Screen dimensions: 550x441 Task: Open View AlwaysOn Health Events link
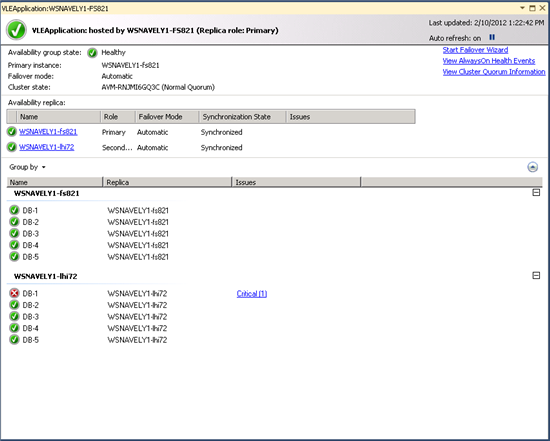click(x=489, y=61)
